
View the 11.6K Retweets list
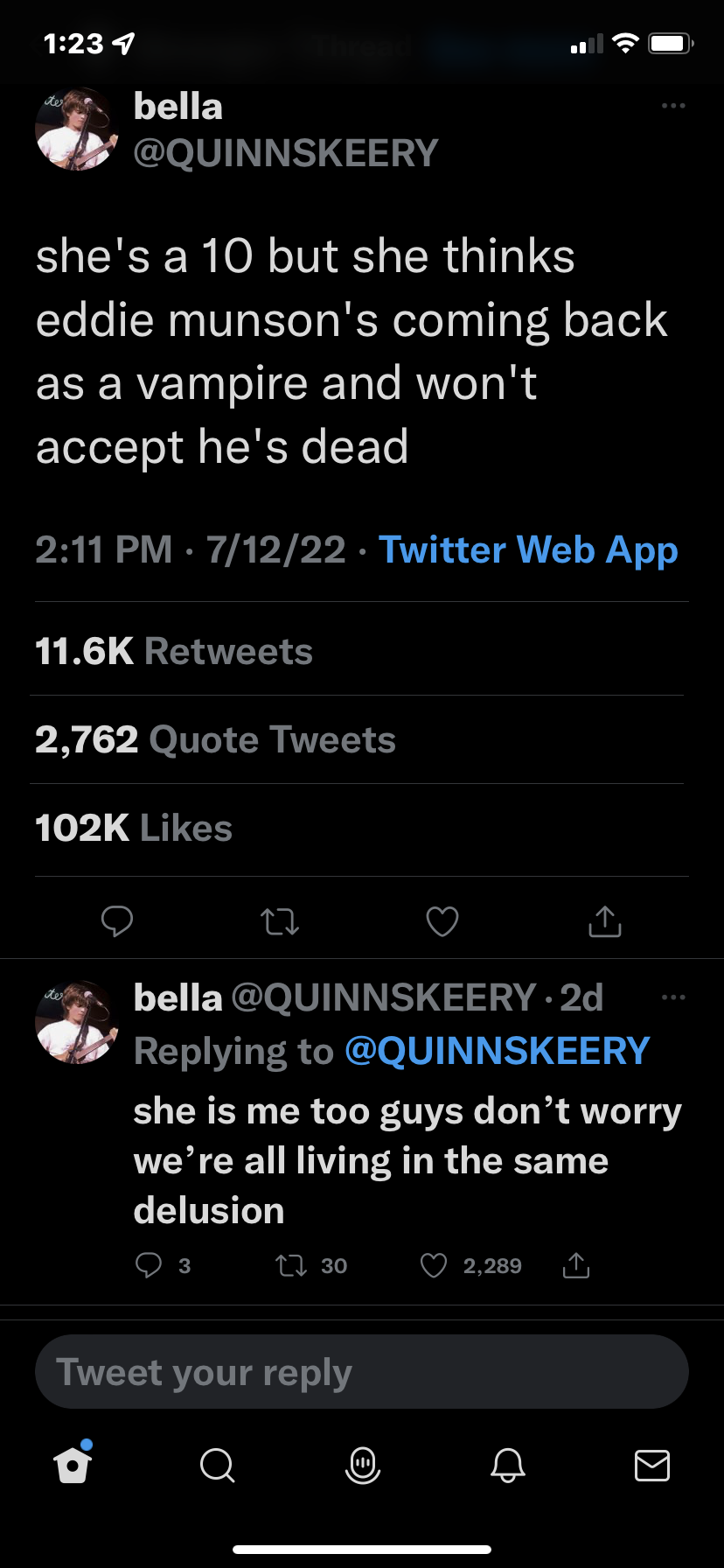[x=174, y=651]
